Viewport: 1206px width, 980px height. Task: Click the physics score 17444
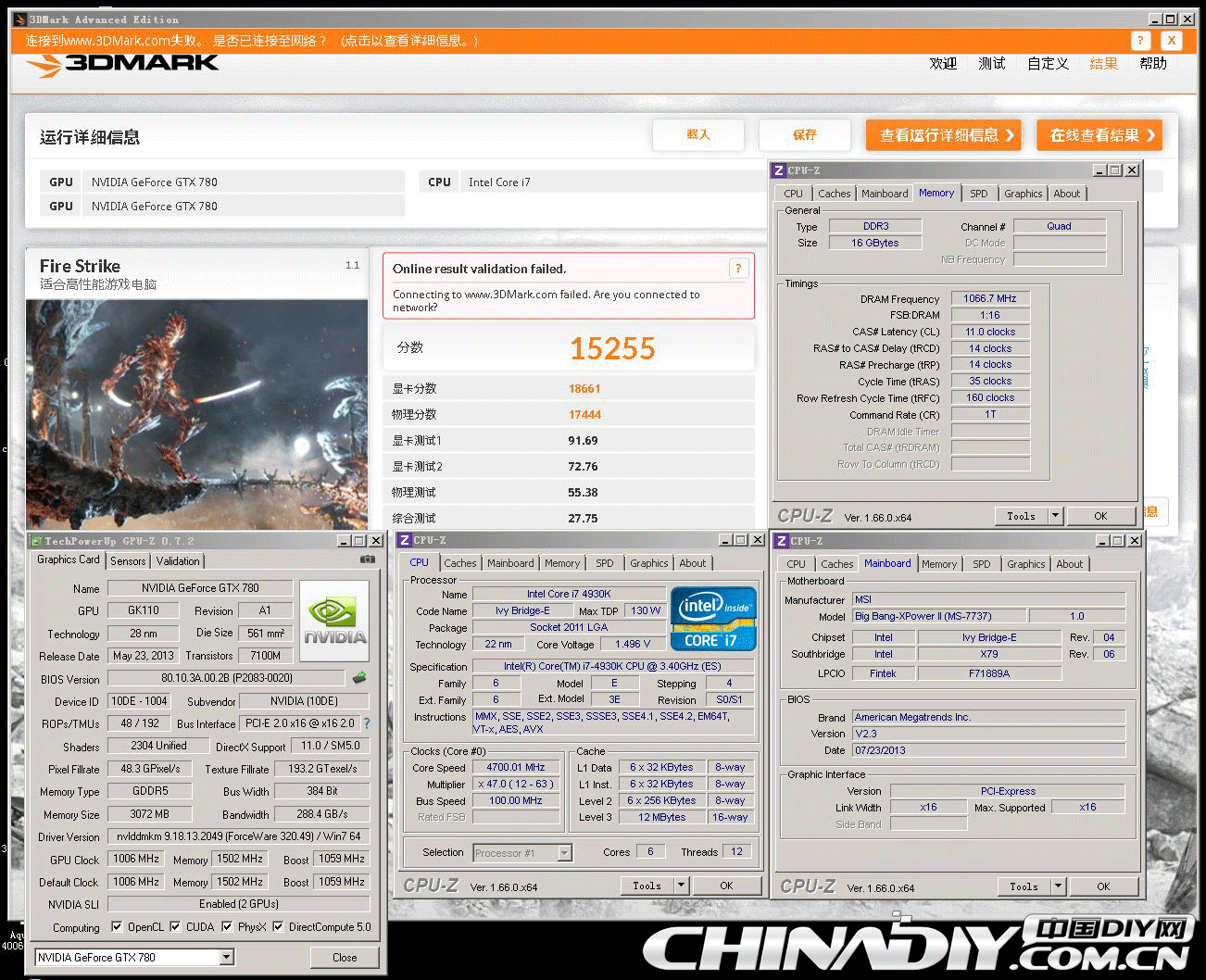click(x=584, y=415)
